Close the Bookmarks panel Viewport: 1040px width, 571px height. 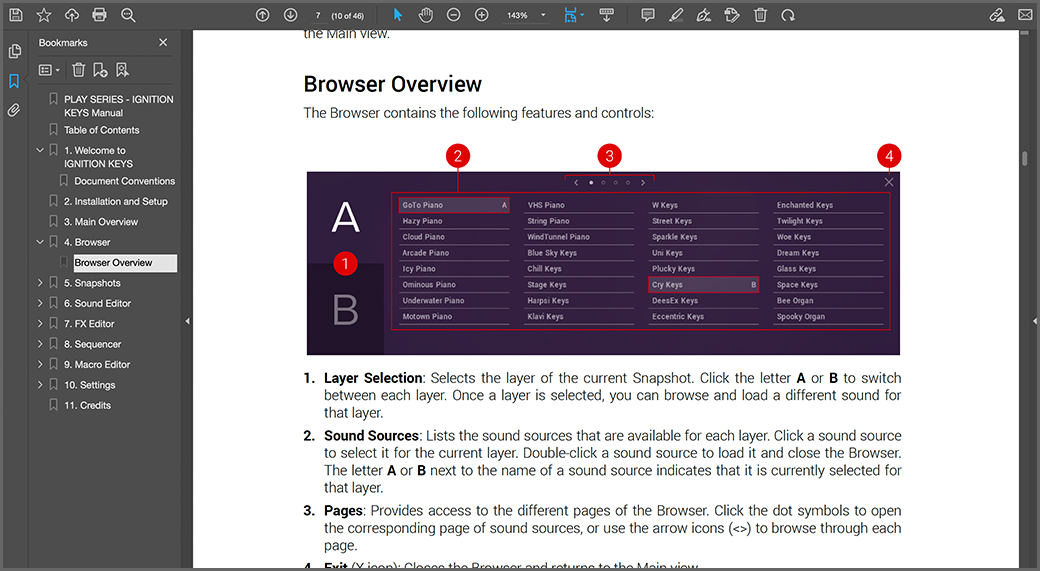[163, 42]
